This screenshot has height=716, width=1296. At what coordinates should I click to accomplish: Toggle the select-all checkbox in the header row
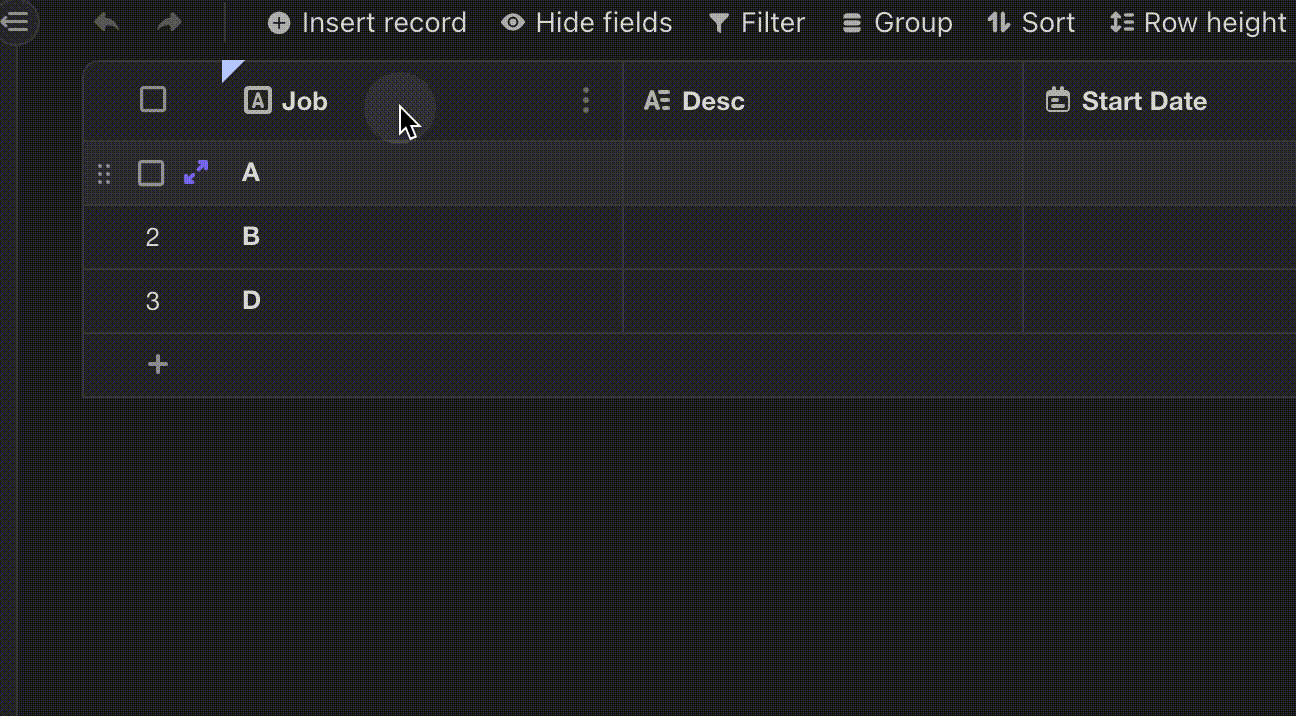(x=152, y=99)
